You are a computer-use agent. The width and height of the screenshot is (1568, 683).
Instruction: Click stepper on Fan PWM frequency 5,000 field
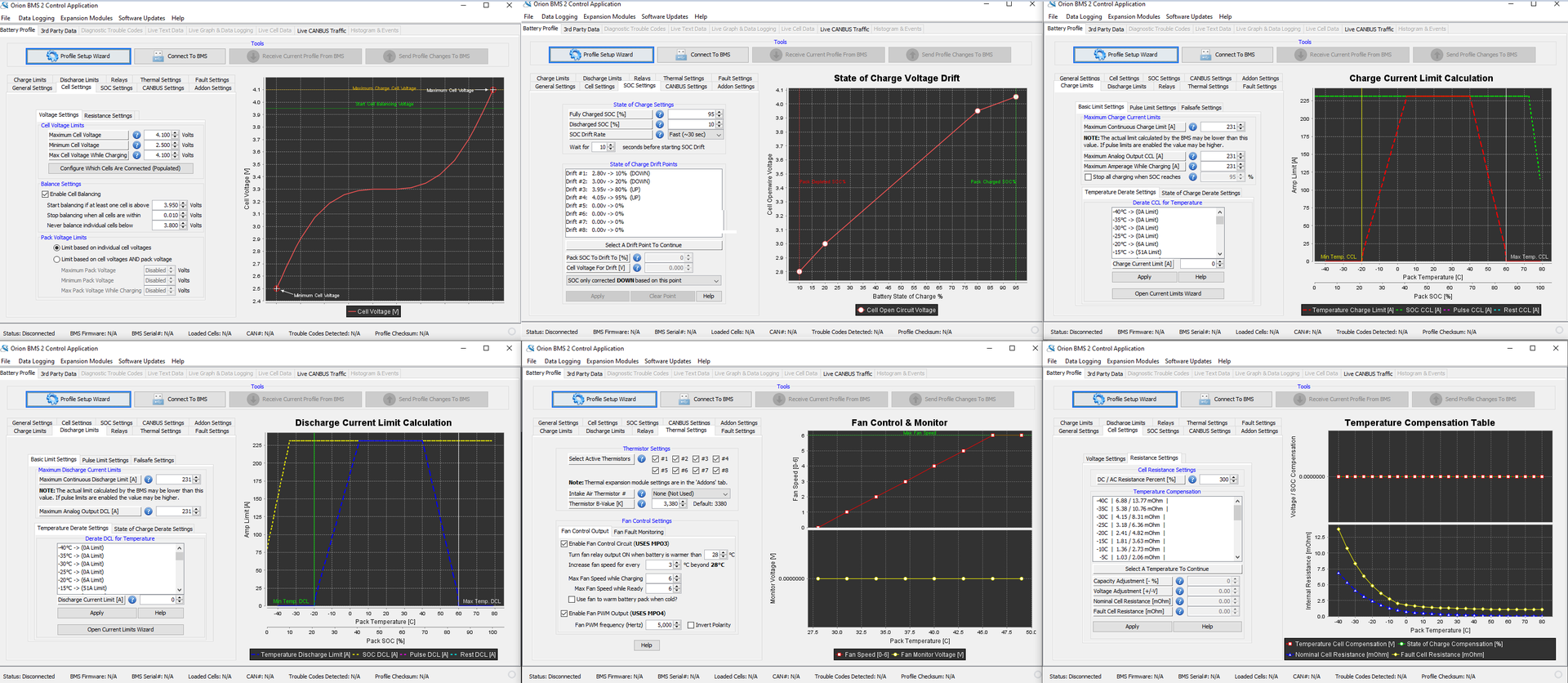click(x=678, y=625)
